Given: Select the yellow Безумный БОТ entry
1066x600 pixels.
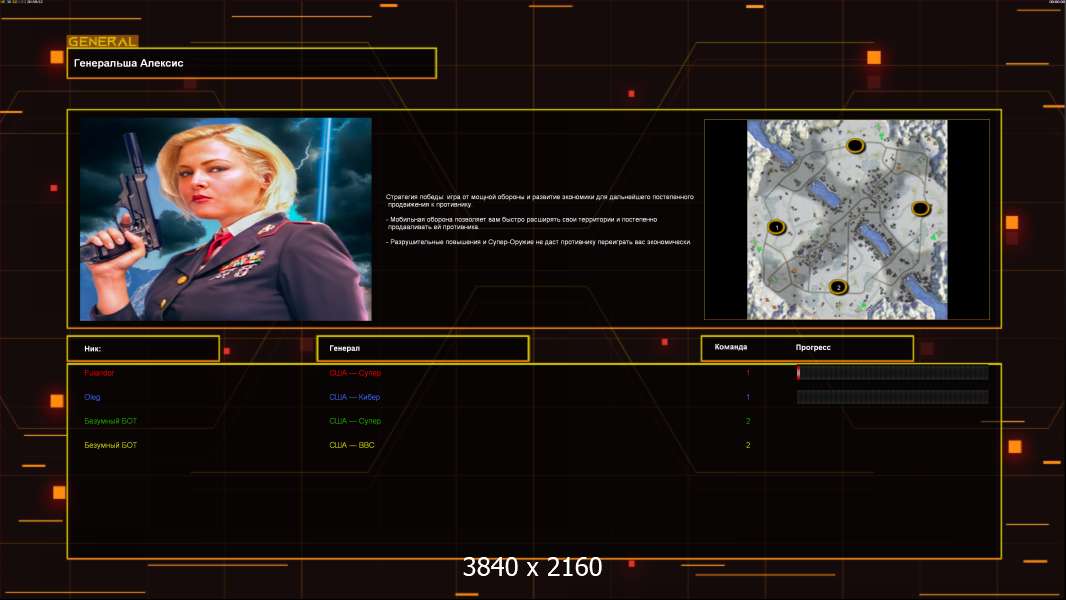Looking at the screenshot, I should click(x=111, y=445).
